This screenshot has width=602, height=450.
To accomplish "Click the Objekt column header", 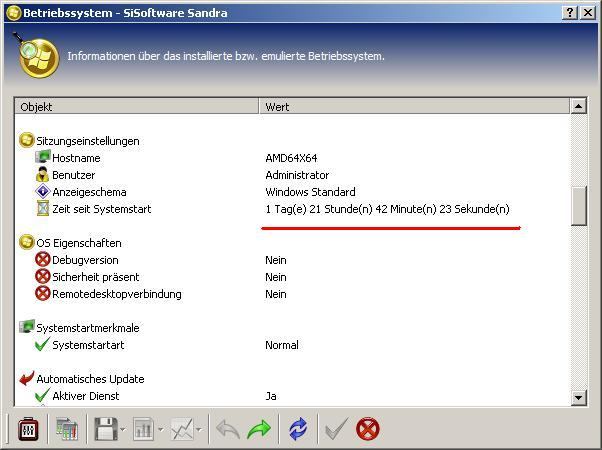I will pyautogui.click(x=137, y=107).
